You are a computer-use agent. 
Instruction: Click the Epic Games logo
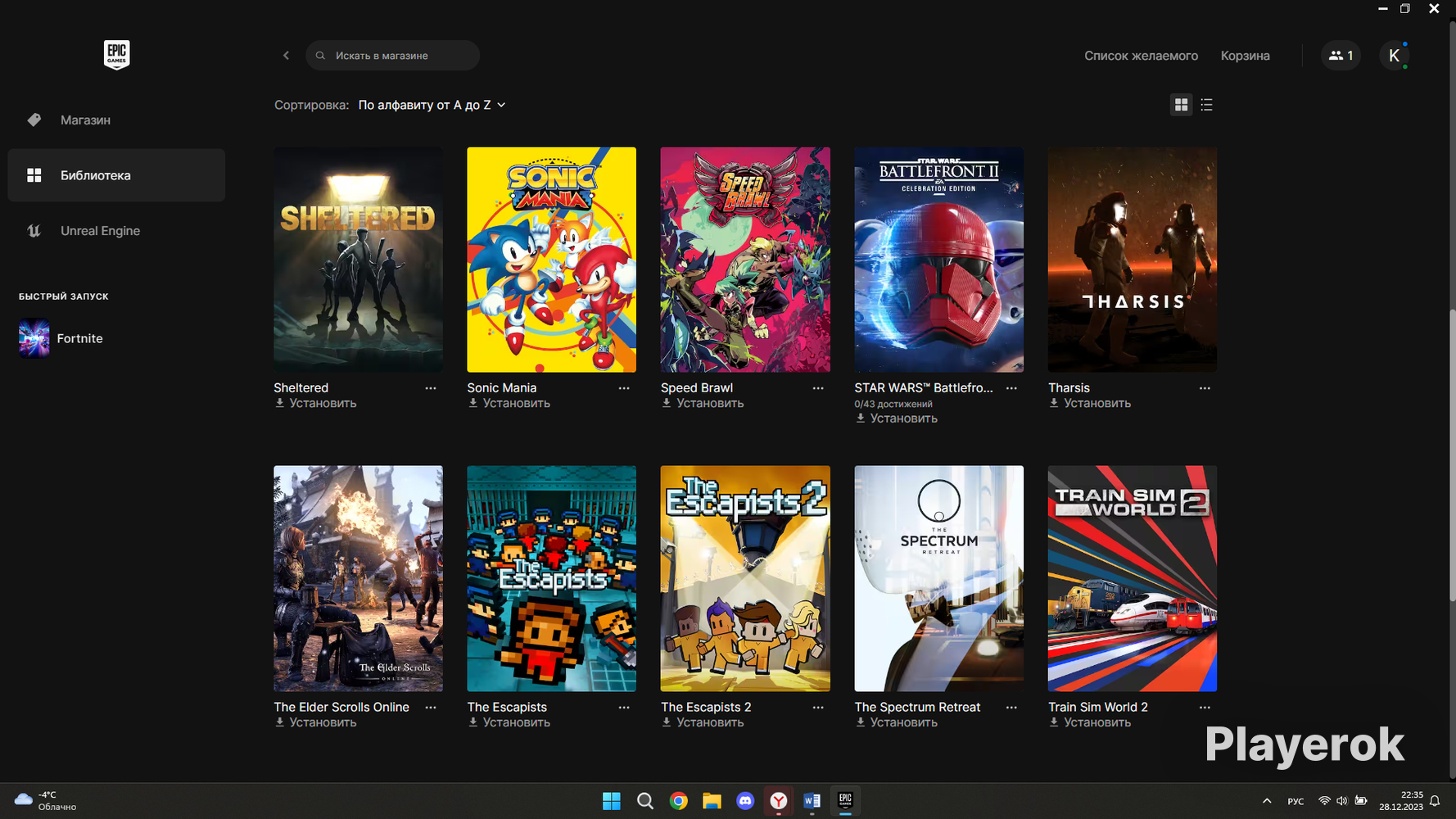[x=116, y=55]
